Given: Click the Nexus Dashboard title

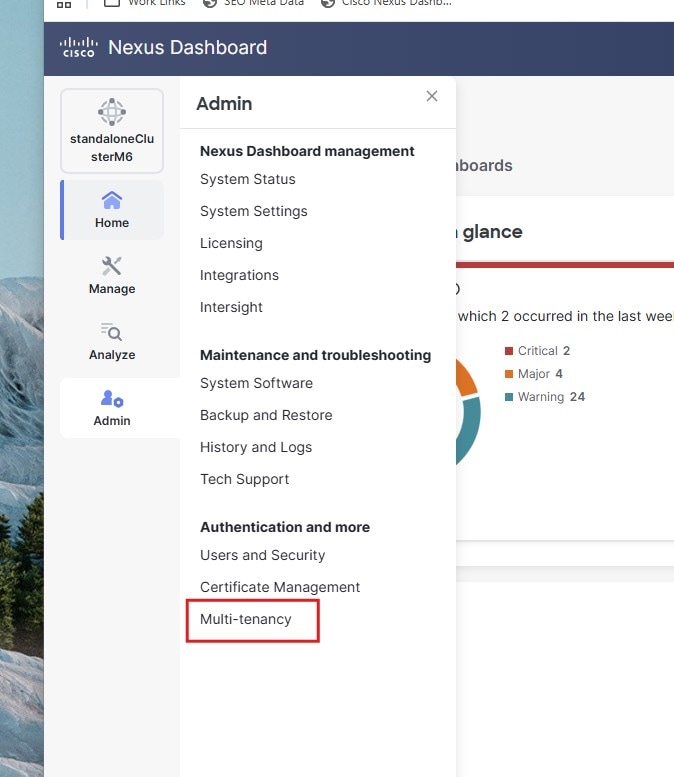Looking at the screenshot, I should 187,48.
